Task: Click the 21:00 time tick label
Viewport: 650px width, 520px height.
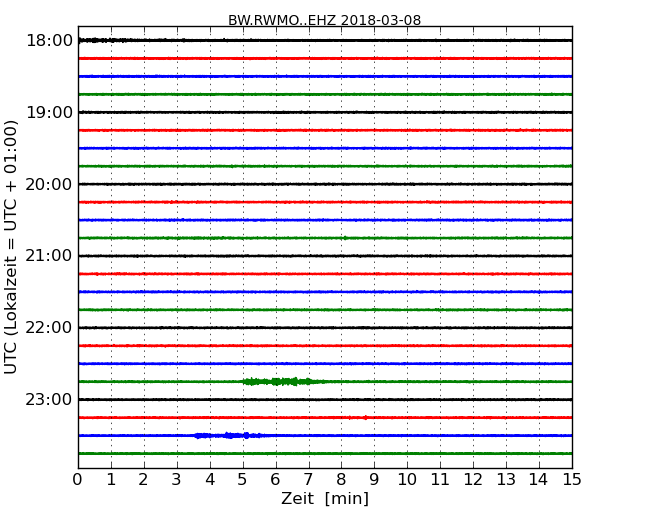Action: point(49,256)
